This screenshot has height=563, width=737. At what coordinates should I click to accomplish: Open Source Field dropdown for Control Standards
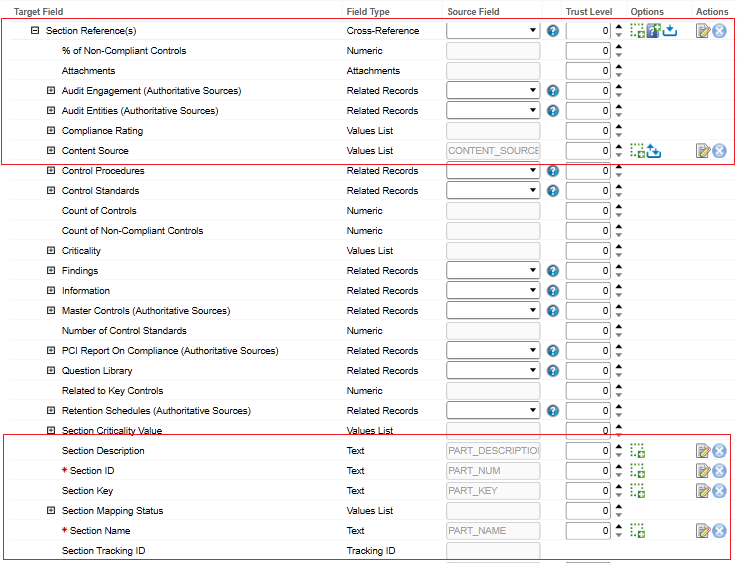[x=493, y=191]
